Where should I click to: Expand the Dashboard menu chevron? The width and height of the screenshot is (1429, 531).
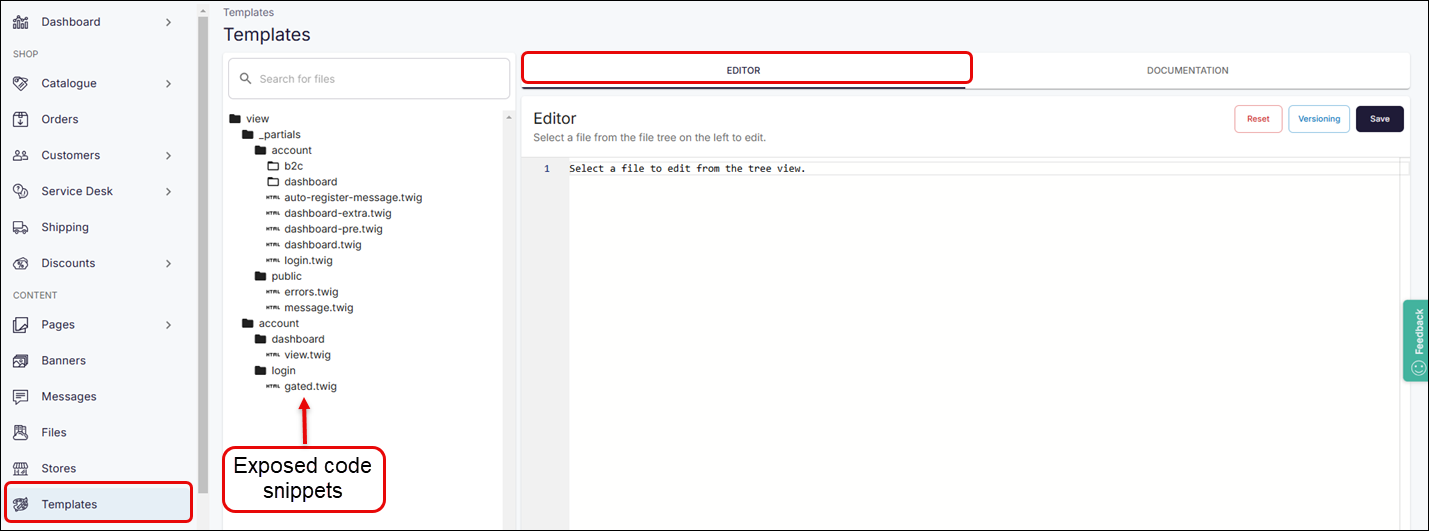coord(168,22)
